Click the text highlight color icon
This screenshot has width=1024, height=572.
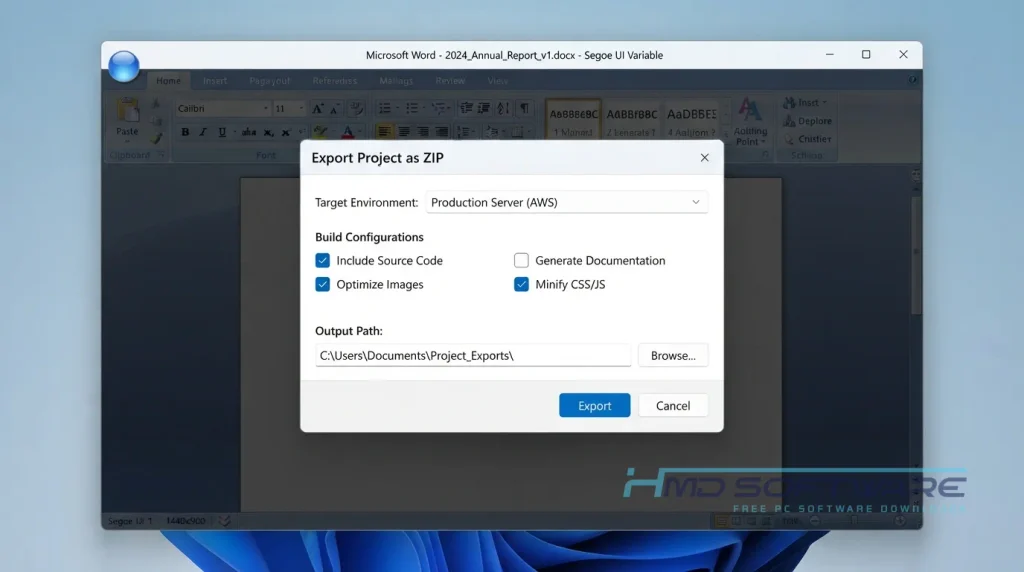tap(320, 132)
